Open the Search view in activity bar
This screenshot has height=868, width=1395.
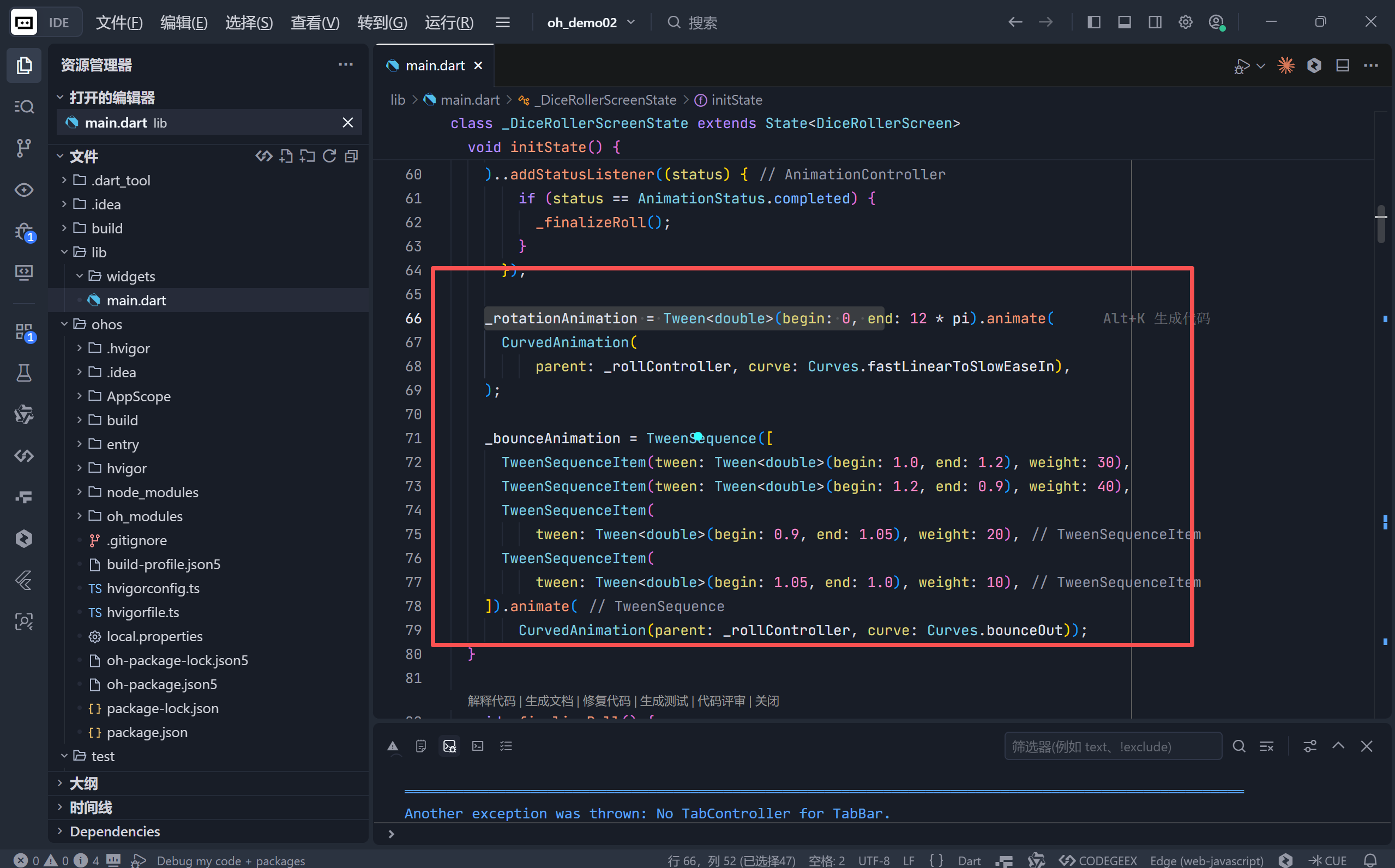point(23,107)
